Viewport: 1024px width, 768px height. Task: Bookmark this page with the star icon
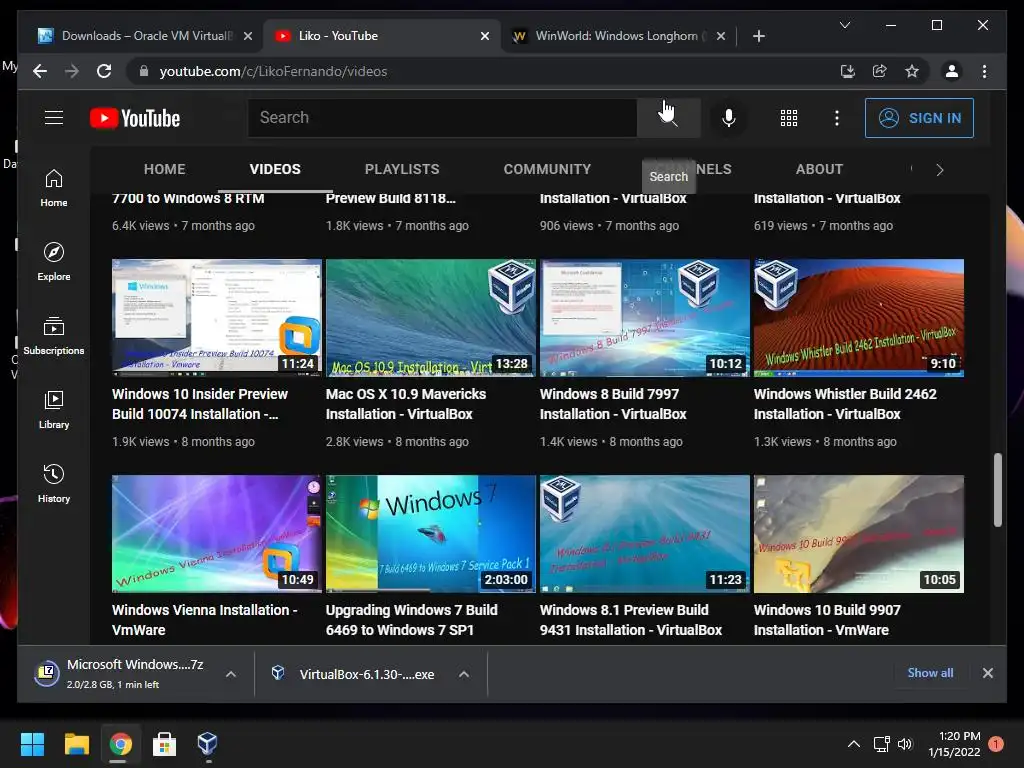912,71
